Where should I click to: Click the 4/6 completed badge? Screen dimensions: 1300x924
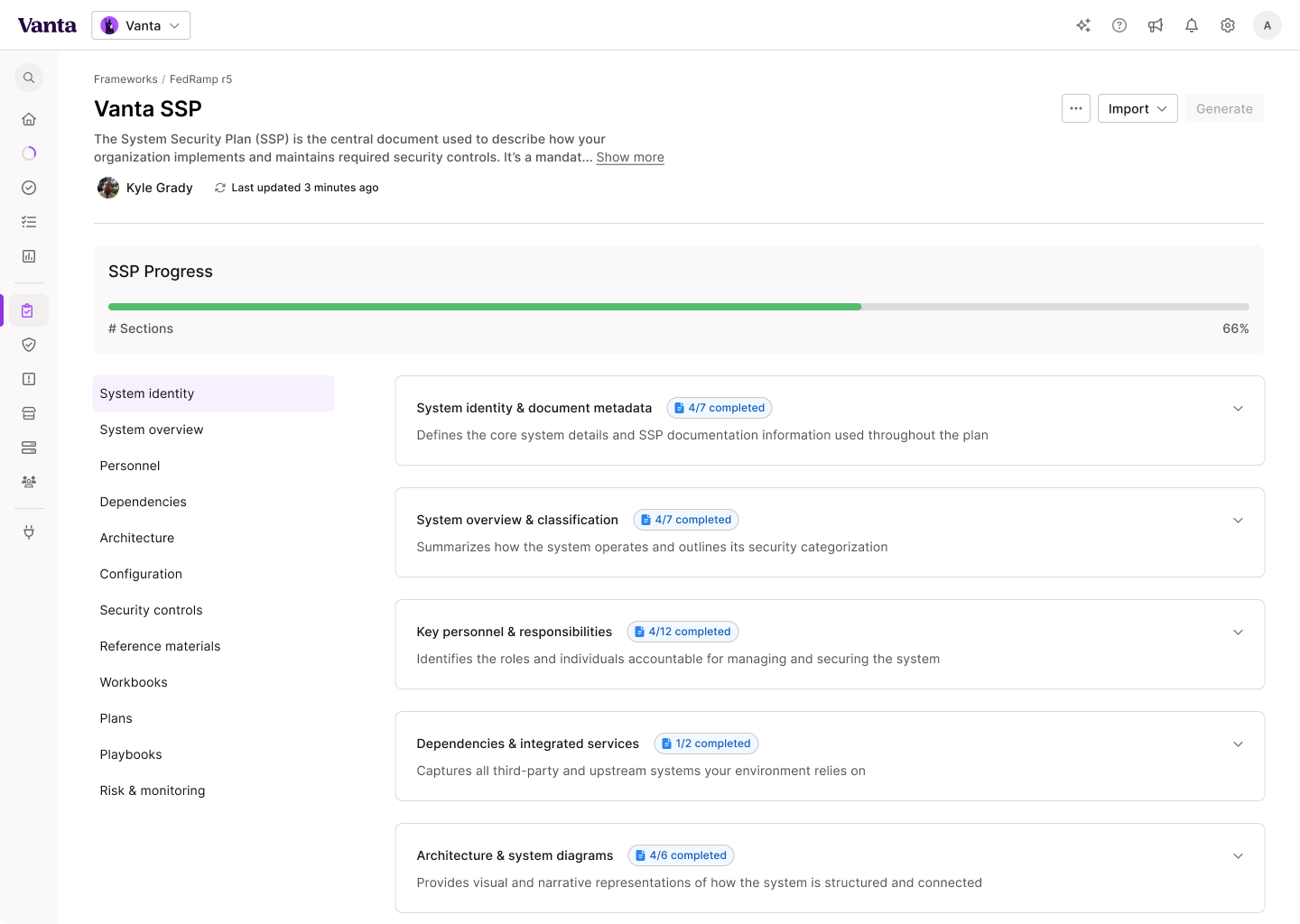pyautogui.click(x=681, y=855)
